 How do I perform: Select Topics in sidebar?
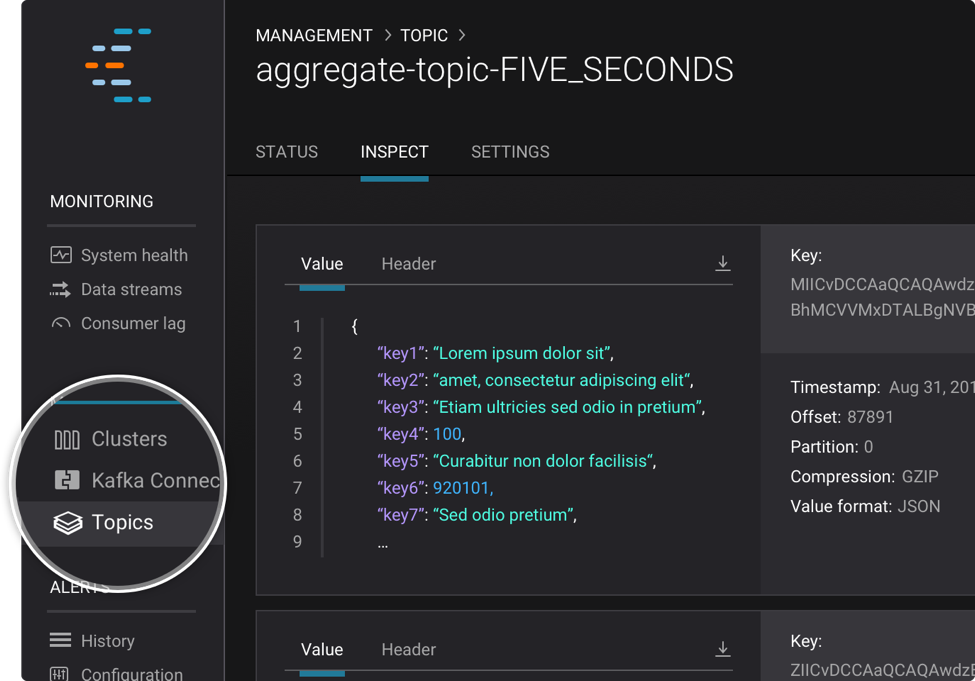click(122, 522)
